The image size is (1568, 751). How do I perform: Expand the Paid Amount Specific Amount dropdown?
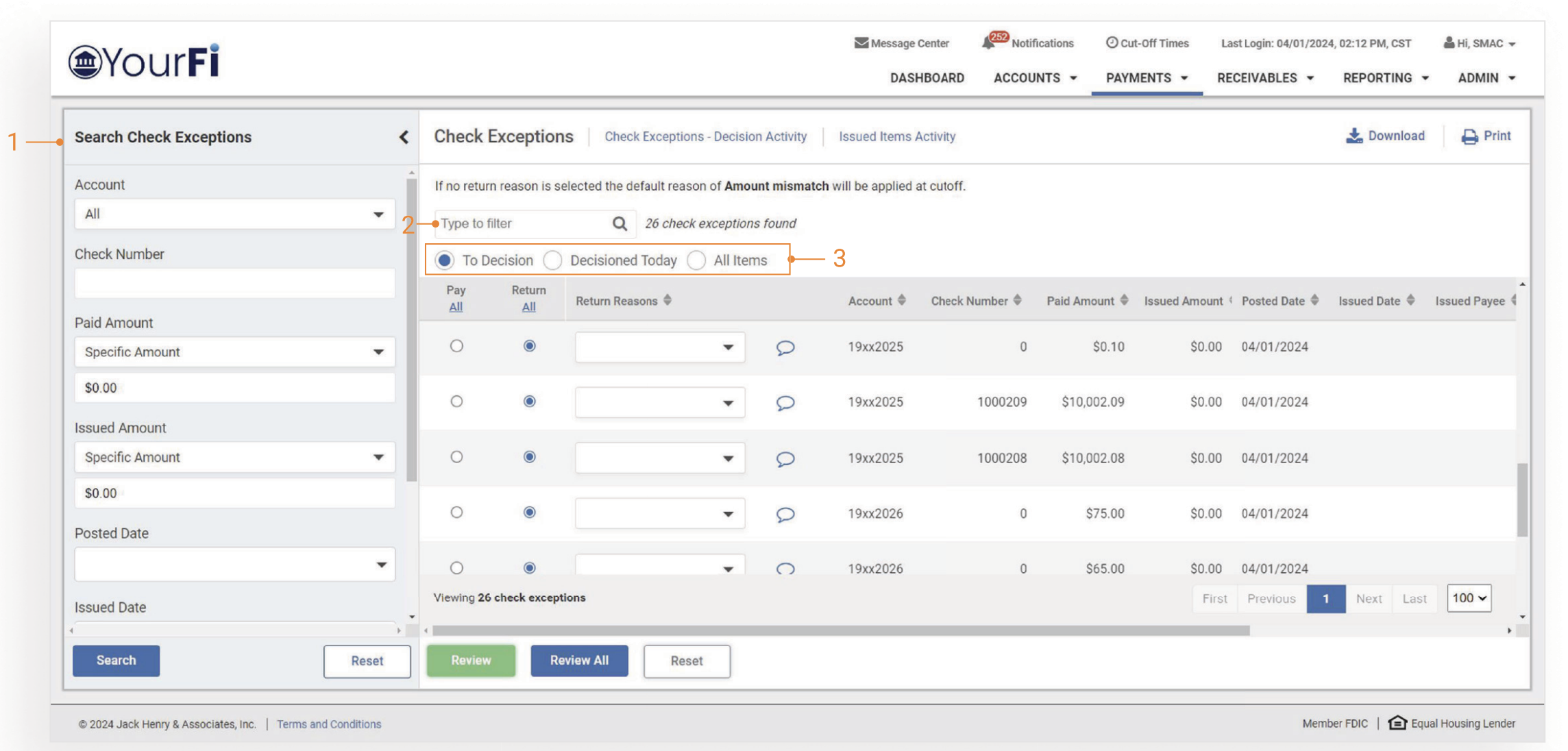pyautogui.click(x=234, y=352)
